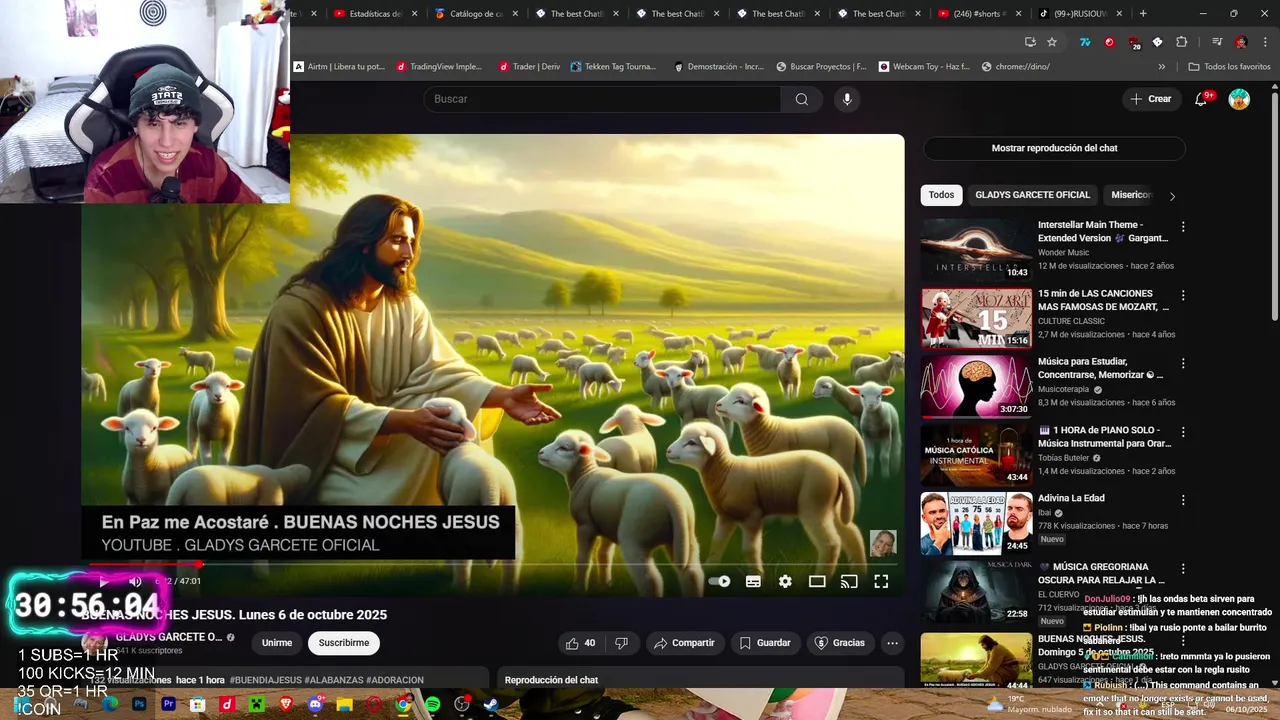Dislike the video with thumbs down
This screenshot has height=720, width=1280.
621,643
